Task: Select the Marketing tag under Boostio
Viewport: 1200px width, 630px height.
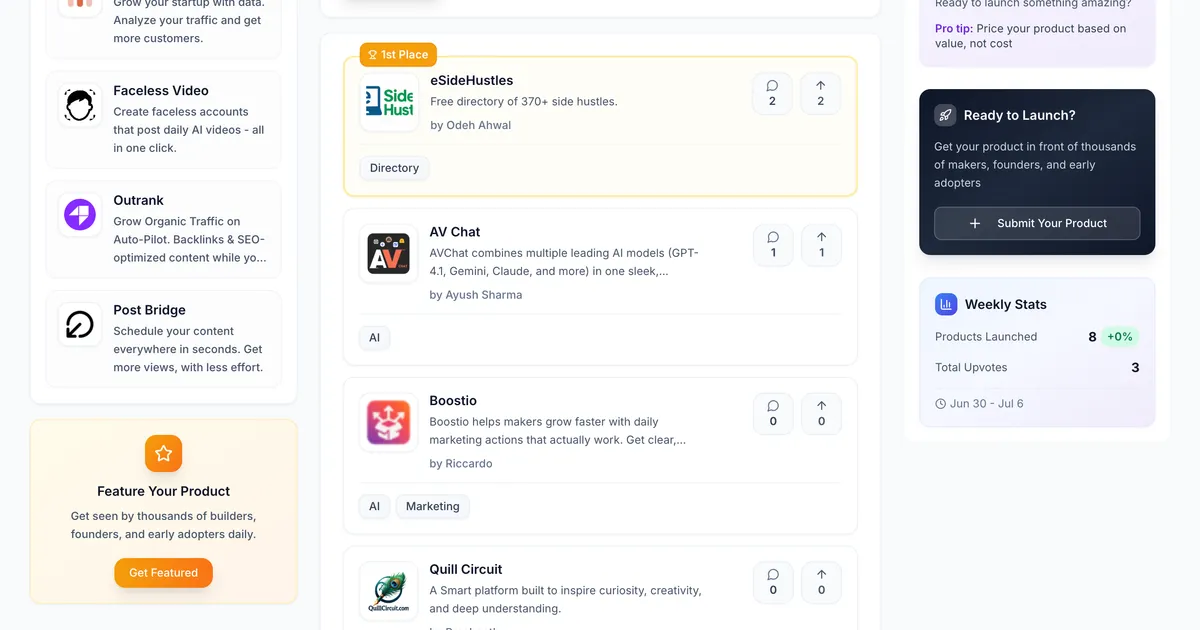Action: [x=432, y=506]
